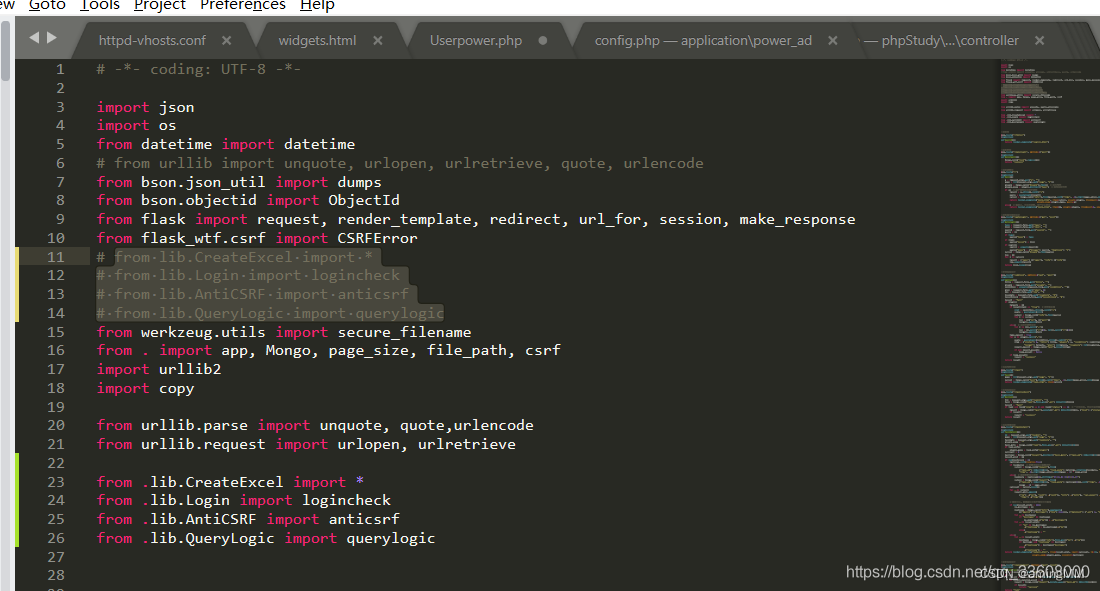Click the left sidebar scrollbar
This screenshot has height=591, width=1100.
coord(6,51)
